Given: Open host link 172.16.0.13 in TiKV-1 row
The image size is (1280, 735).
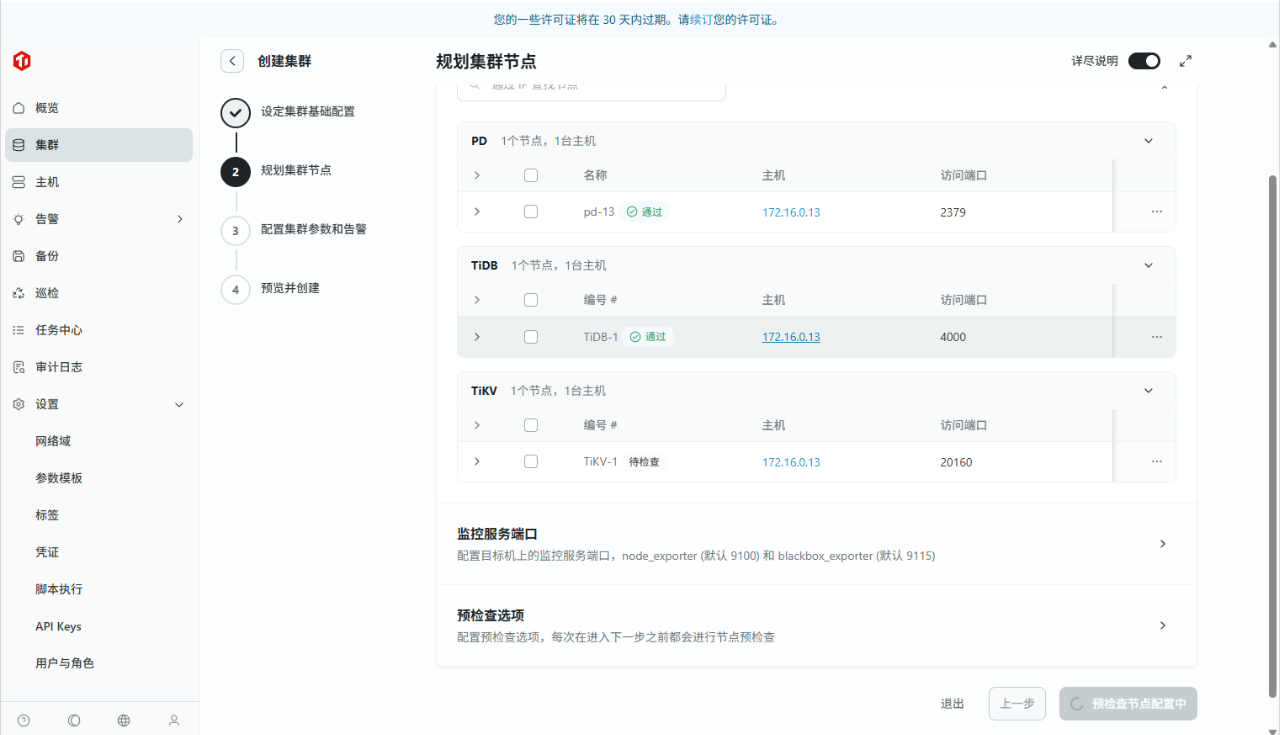Looking at the screenshot, I should (791, 462).
